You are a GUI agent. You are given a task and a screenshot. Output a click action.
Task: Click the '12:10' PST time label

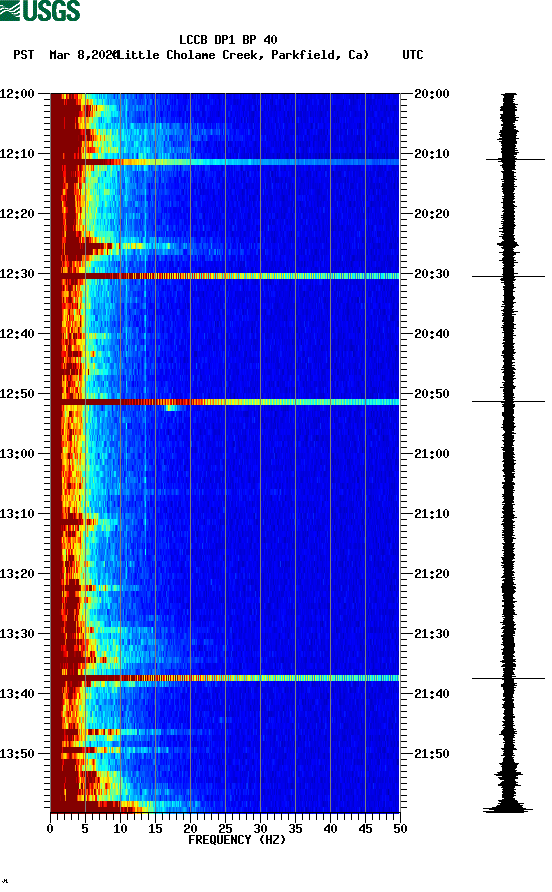pyautogui.click(x=17, y=154)
